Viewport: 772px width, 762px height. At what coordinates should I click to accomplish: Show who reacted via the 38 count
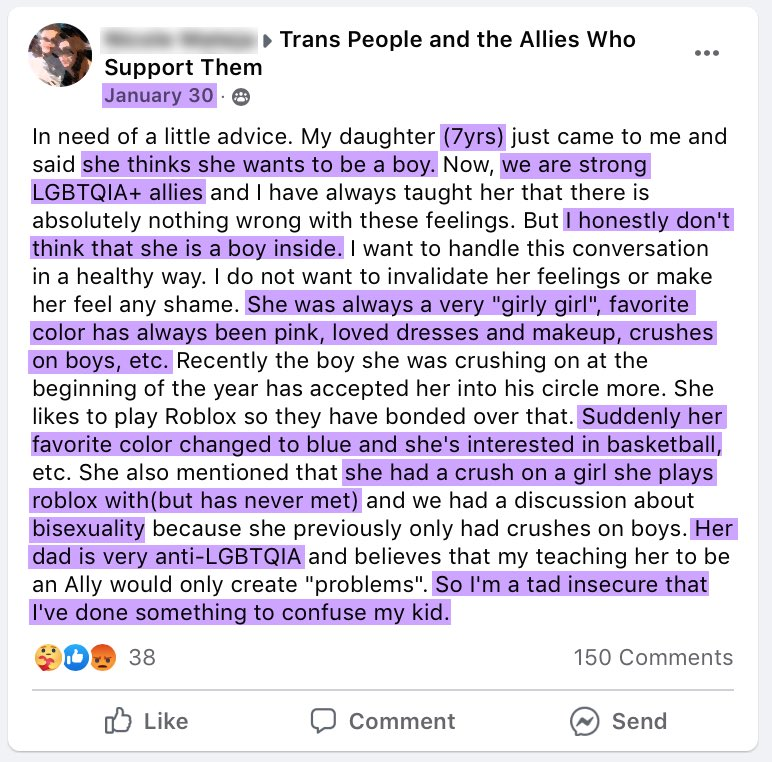coord(142,657)
